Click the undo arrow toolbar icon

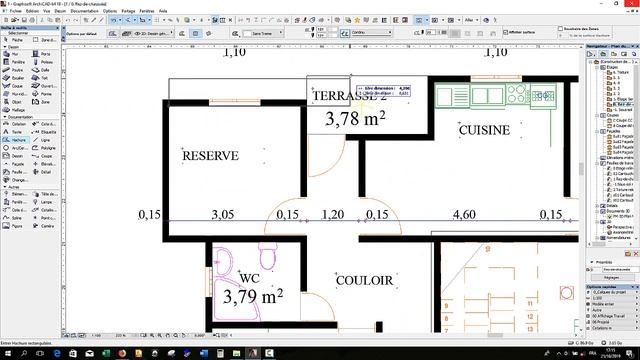pos(68,20)
